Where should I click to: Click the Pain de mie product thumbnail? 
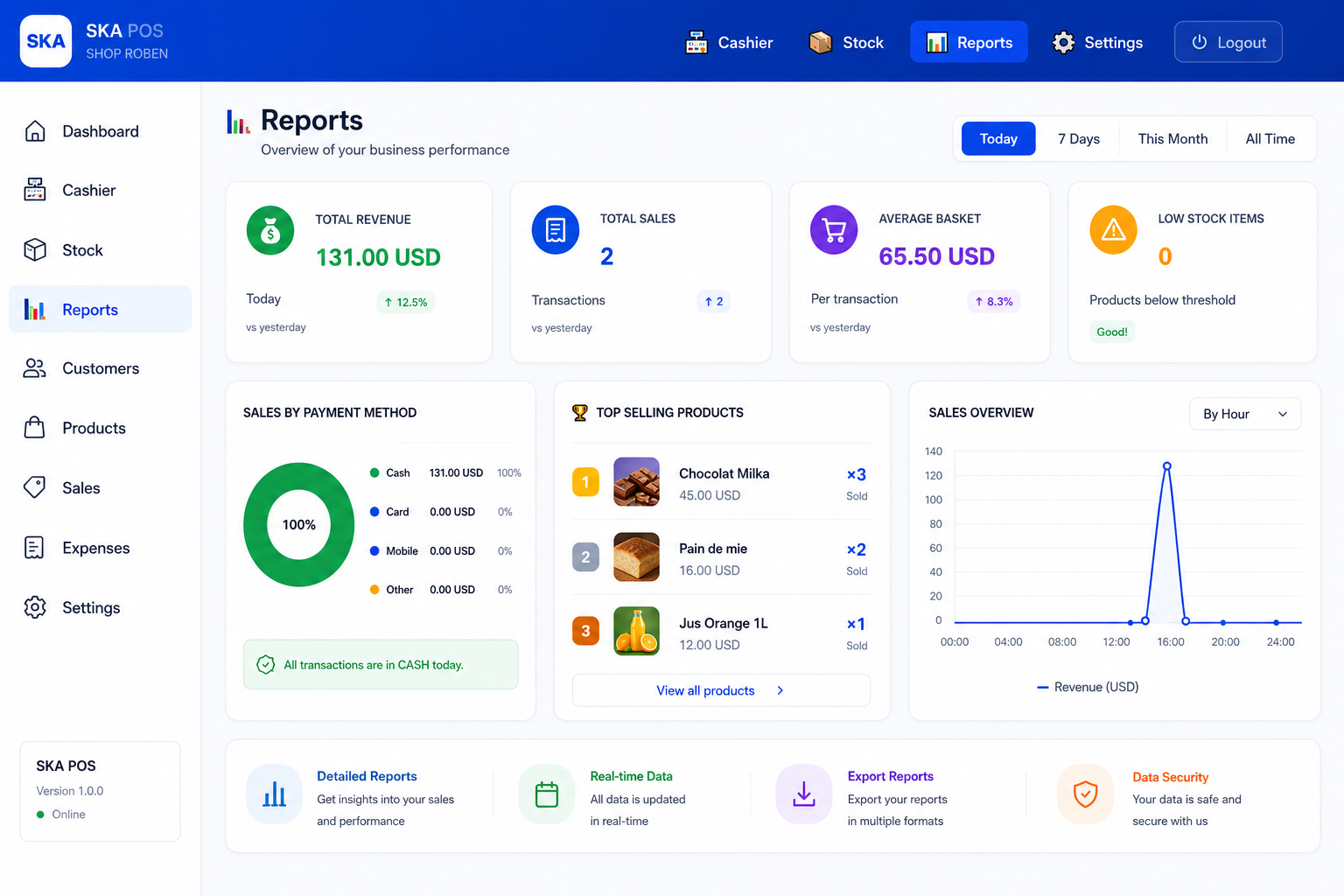pyautogui.click(x=636, y=557)
